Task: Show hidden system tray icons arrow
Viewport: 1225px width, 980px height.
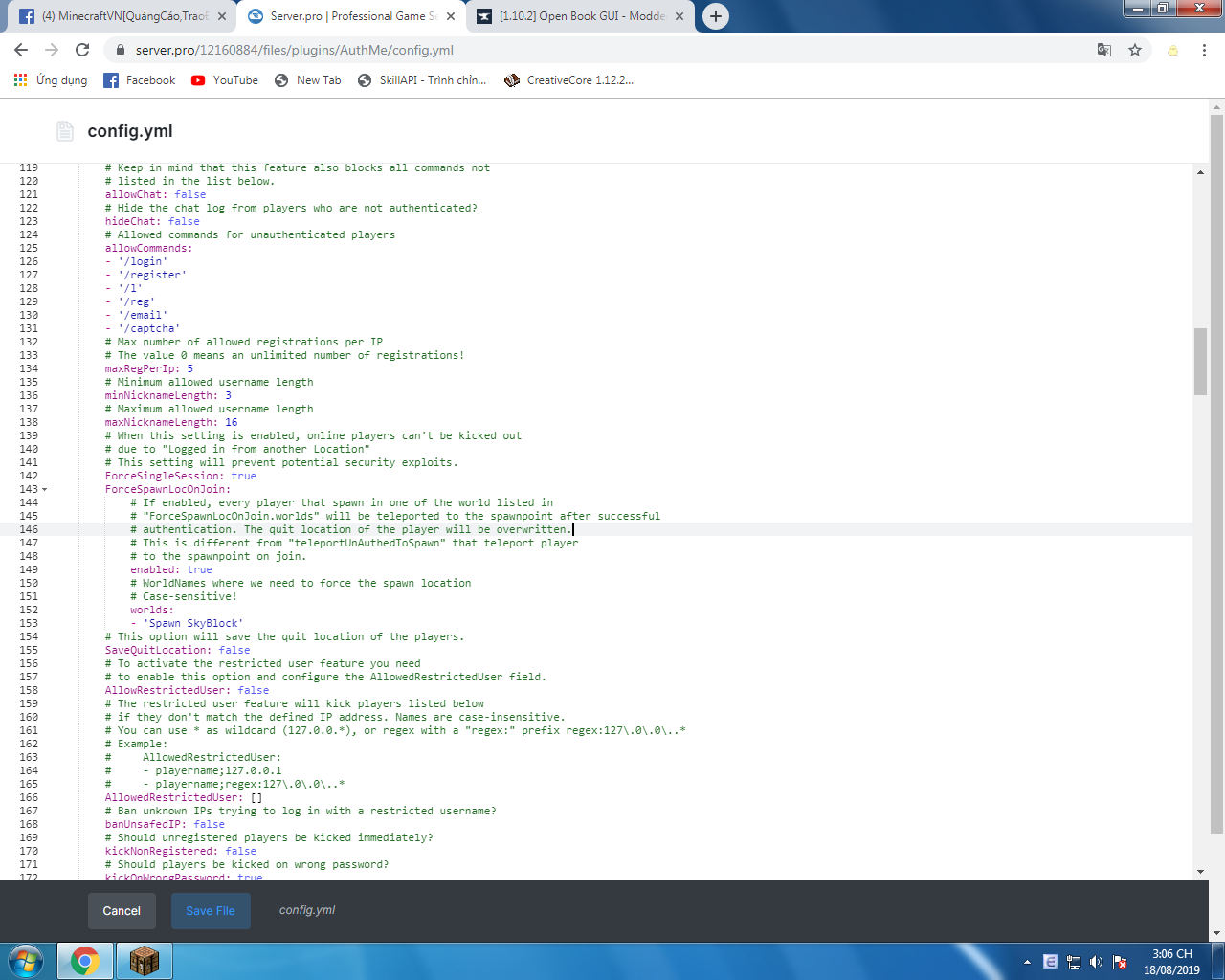Action: 1027,962
